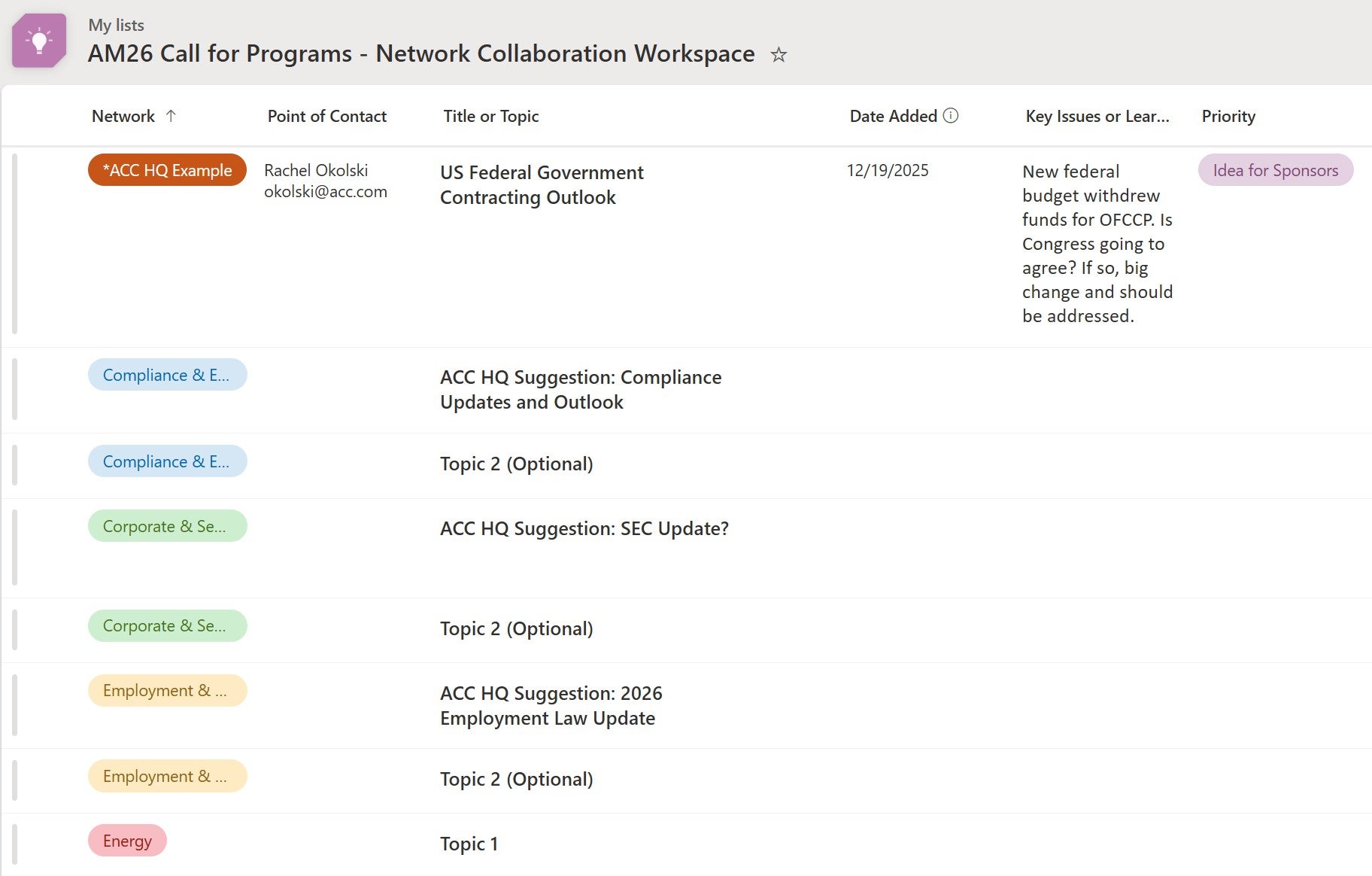Screen dimensions: 1372x876
Task: Go to the My lists breadcrumb
Action: (116, 25)
